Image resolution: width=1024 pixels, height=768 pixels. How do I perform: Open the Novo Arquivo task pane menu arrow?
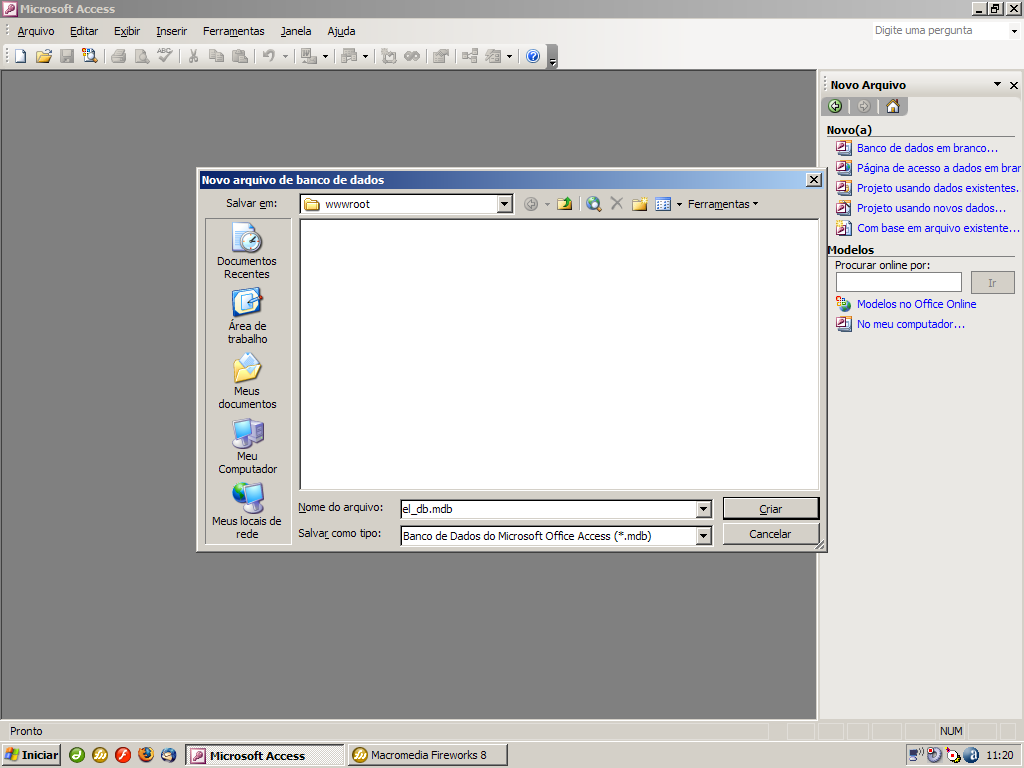(x=997, y=84)
